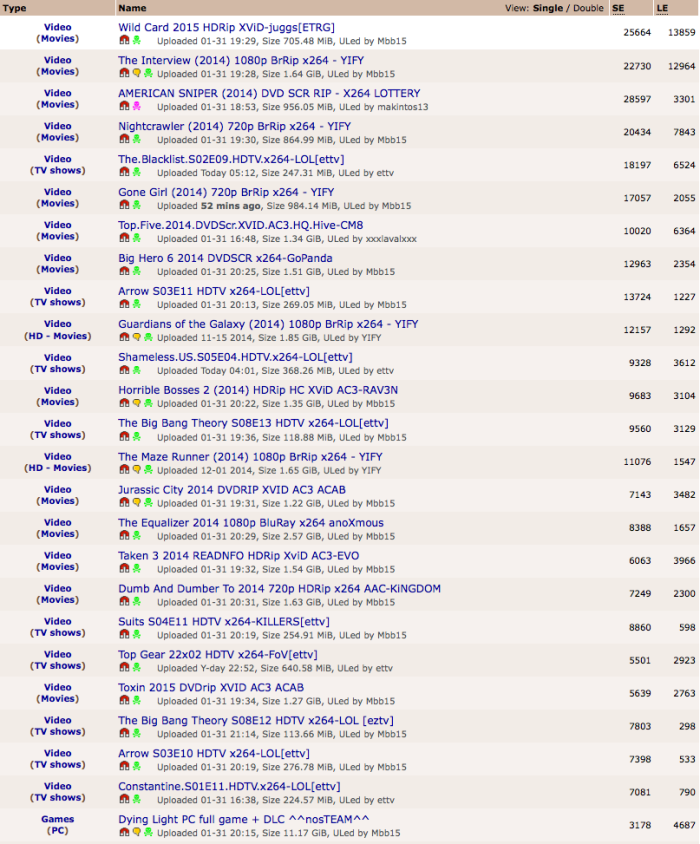This screenshot has width=700, height=844.
Task: Open Jurassic City 2014 DVDRIP torrent
Action: (232, 490)
